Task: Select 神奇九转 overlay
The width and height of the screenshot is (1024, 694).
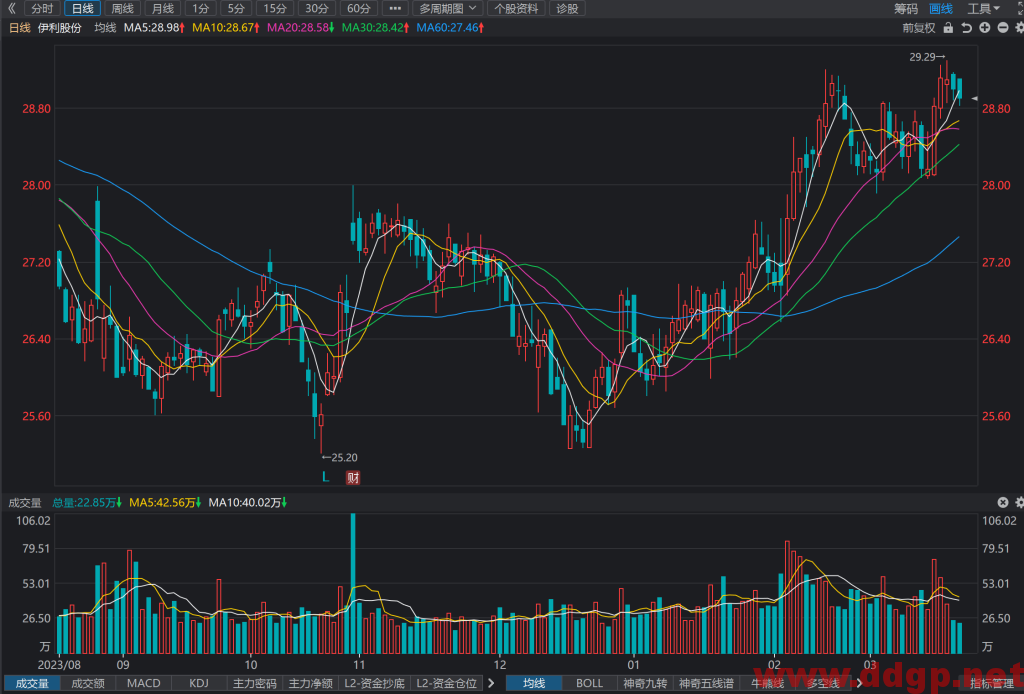Action: [x=645, y=683]
